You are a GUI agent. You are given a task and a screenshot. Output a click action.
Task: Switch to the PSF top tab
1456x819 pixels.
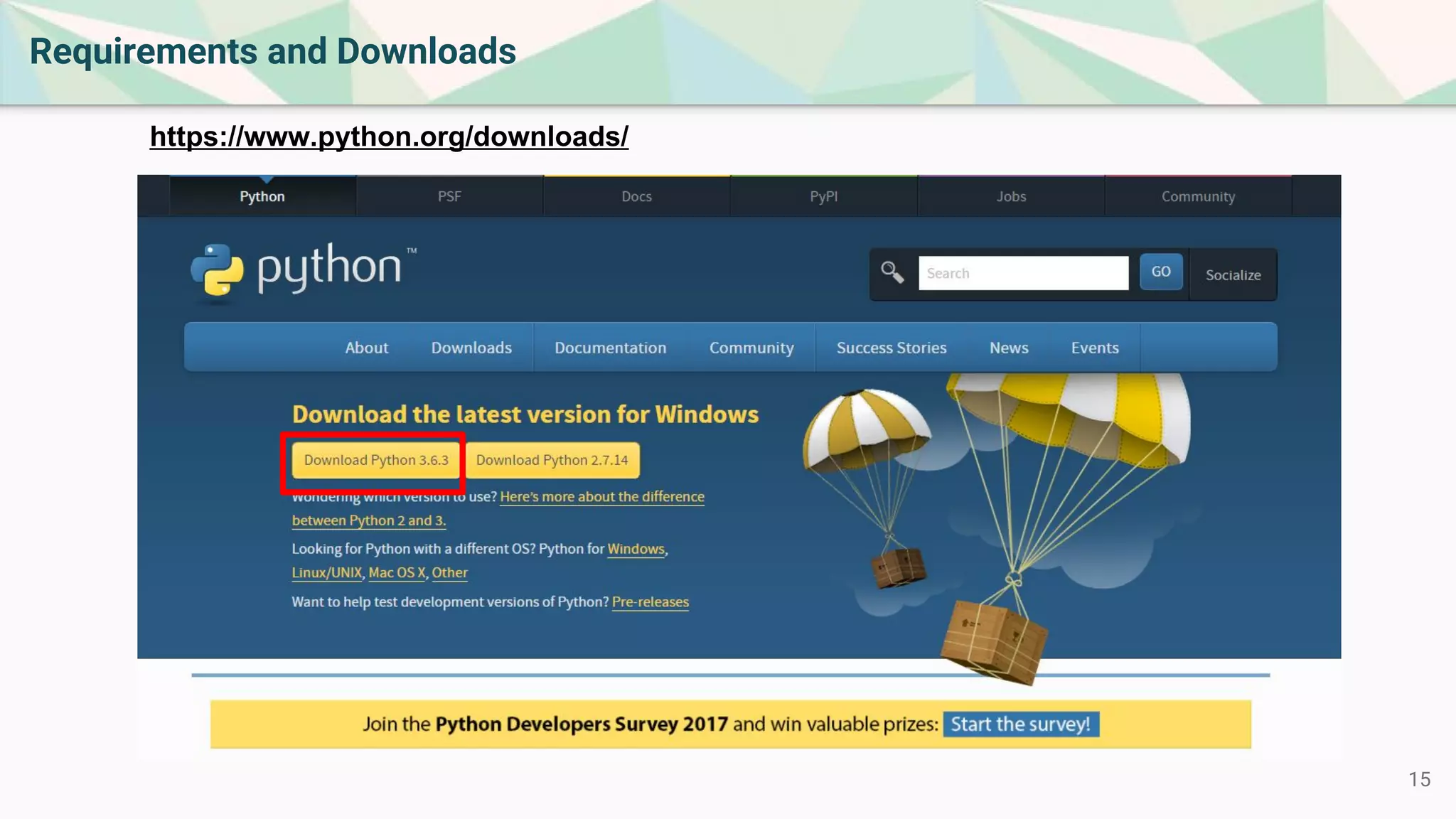coord(449,196)
